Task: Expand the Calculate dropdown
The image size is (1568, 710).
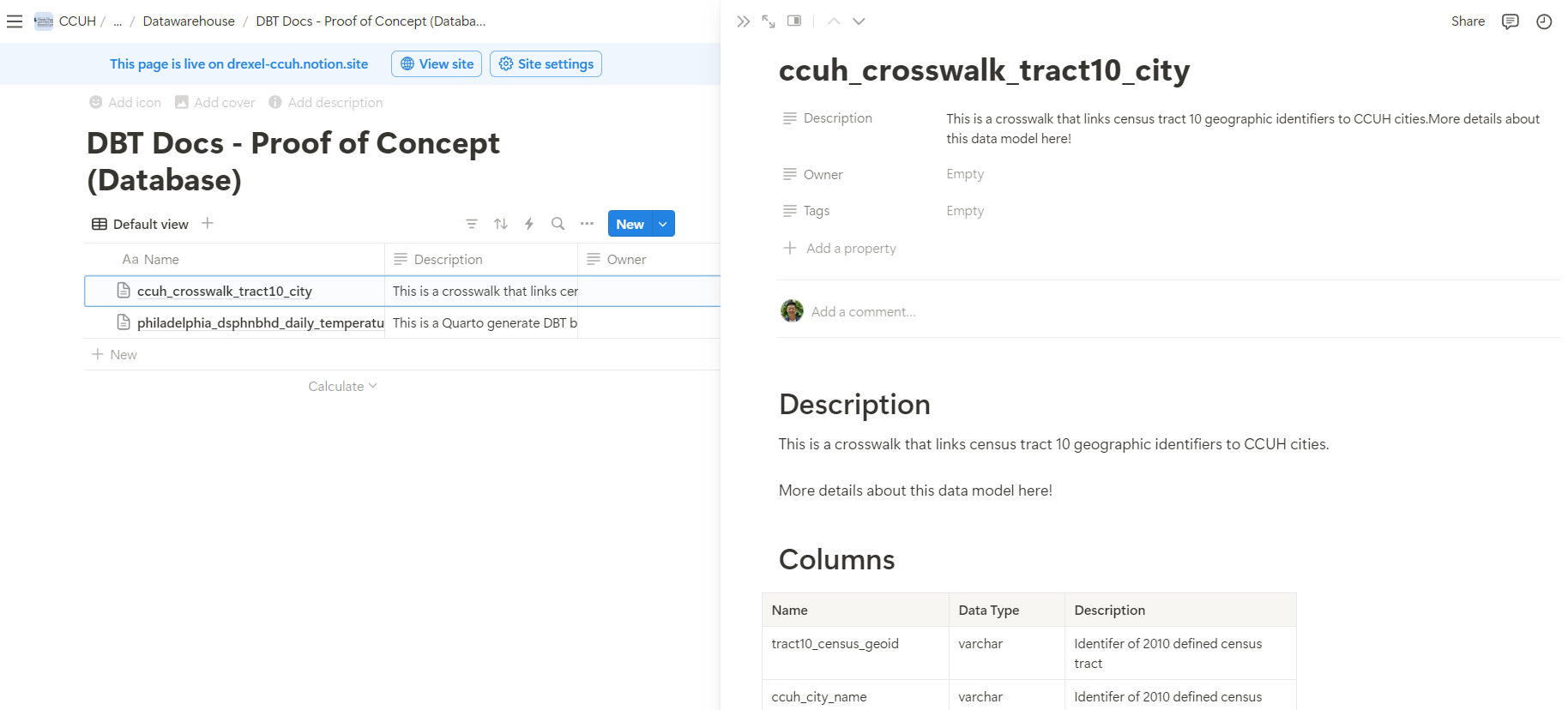Action: [x=342, y=387]
